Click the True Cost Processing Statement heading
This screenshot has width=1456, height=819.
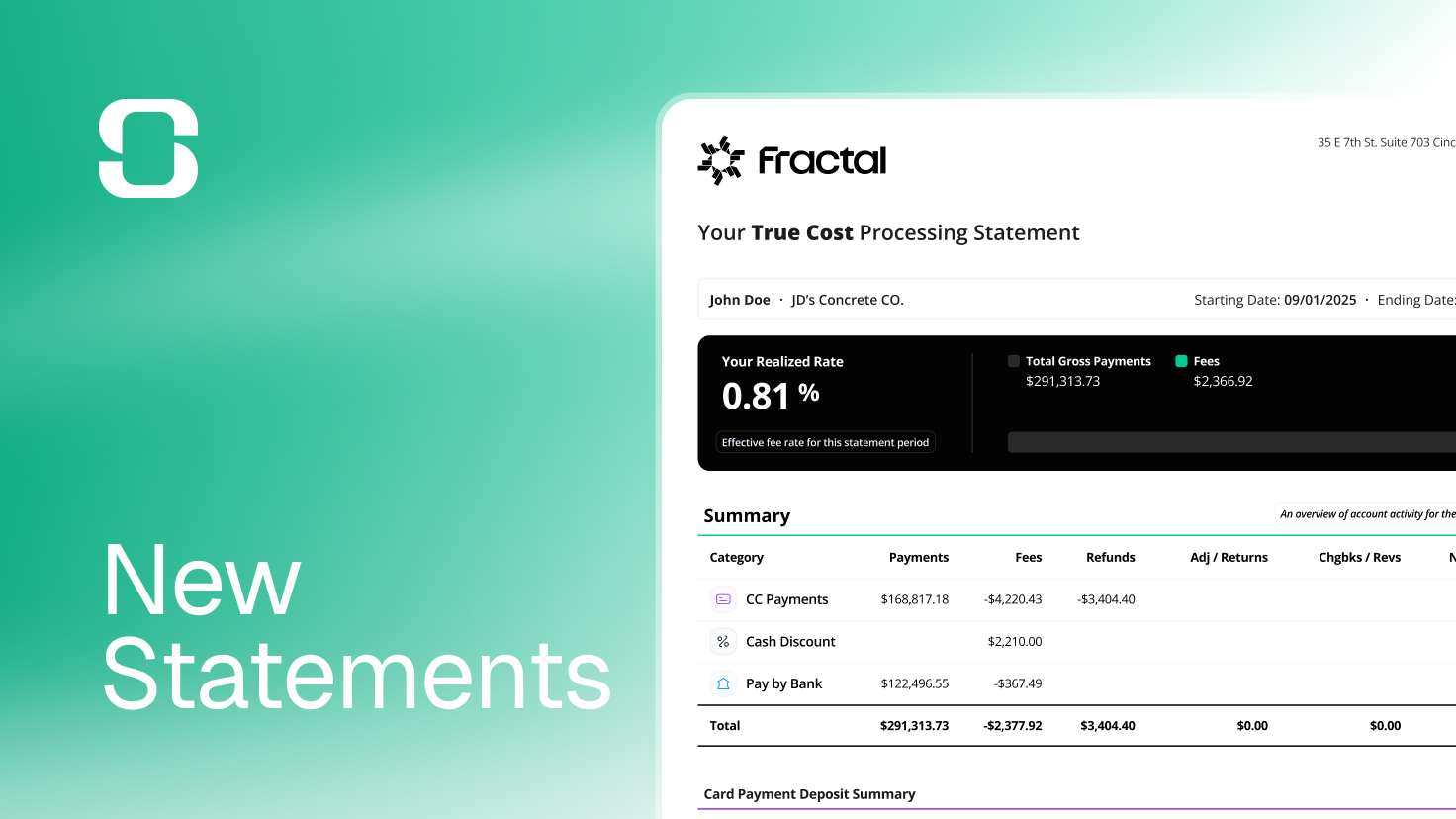point(888,232)
